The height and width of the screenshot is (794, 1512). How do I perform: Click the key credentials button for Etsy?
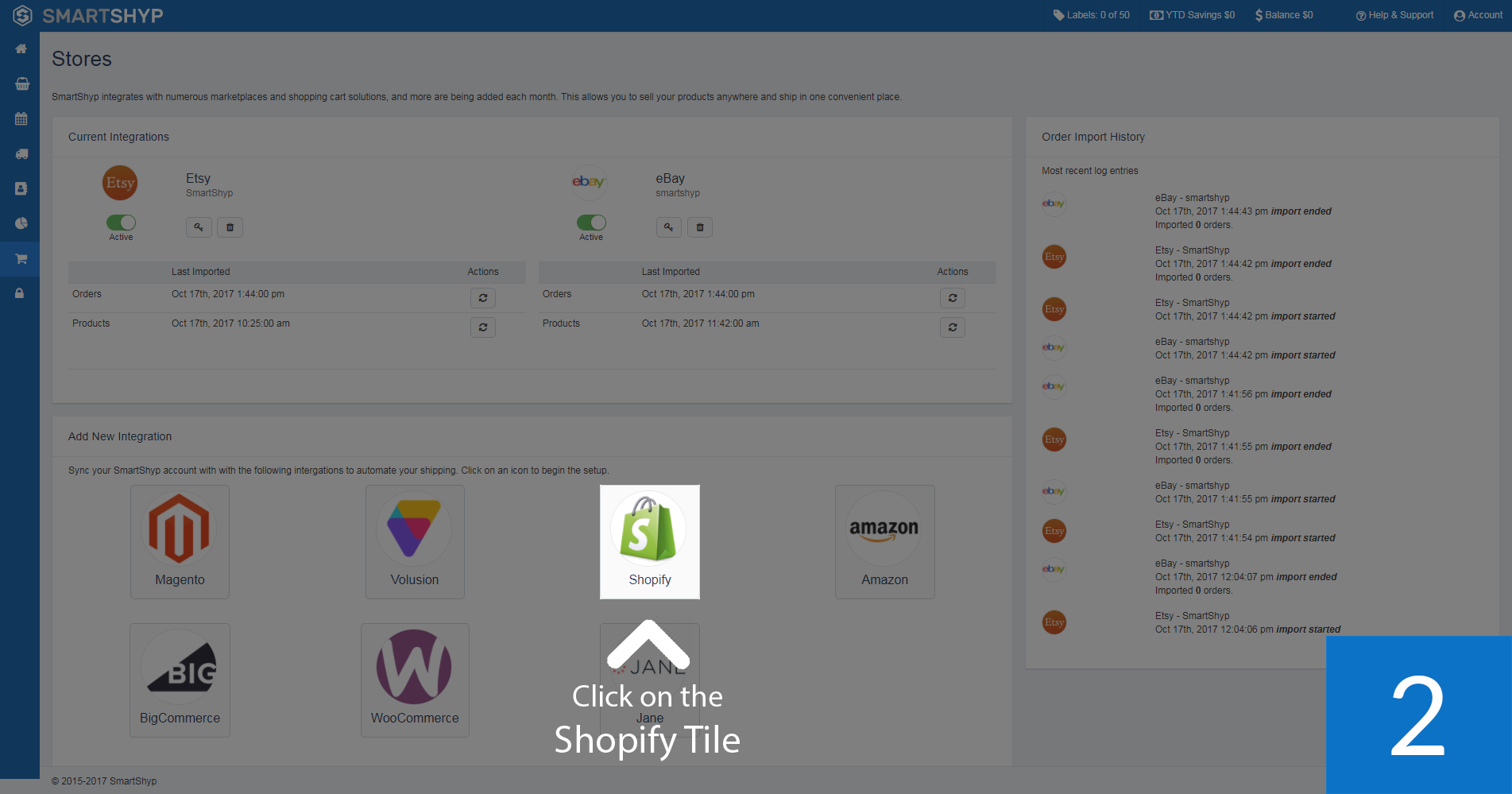pyautogui.click(x=199, y=227)
